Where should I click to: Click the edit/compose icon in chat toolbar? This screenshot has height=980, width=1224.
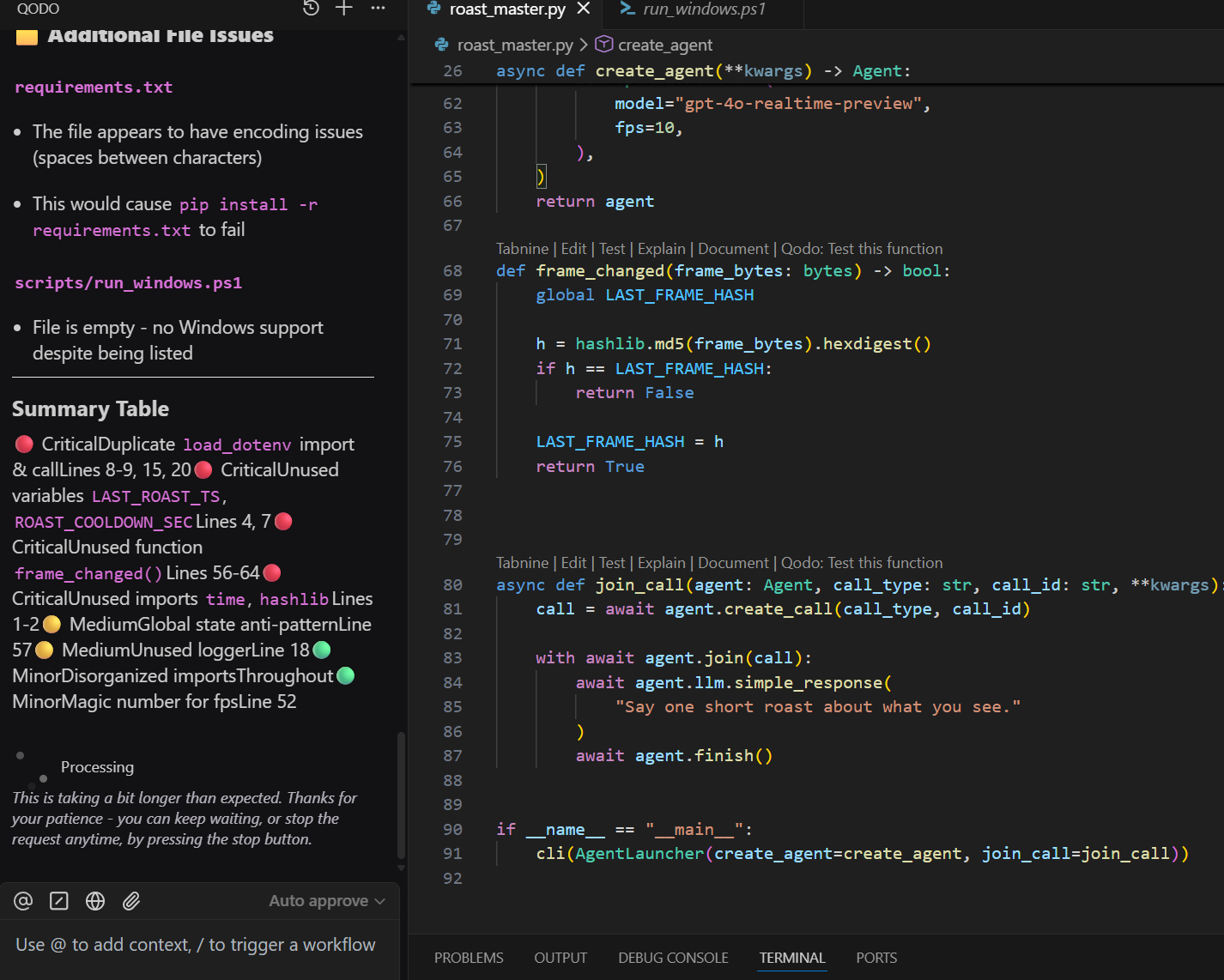[x=59, y=901]
